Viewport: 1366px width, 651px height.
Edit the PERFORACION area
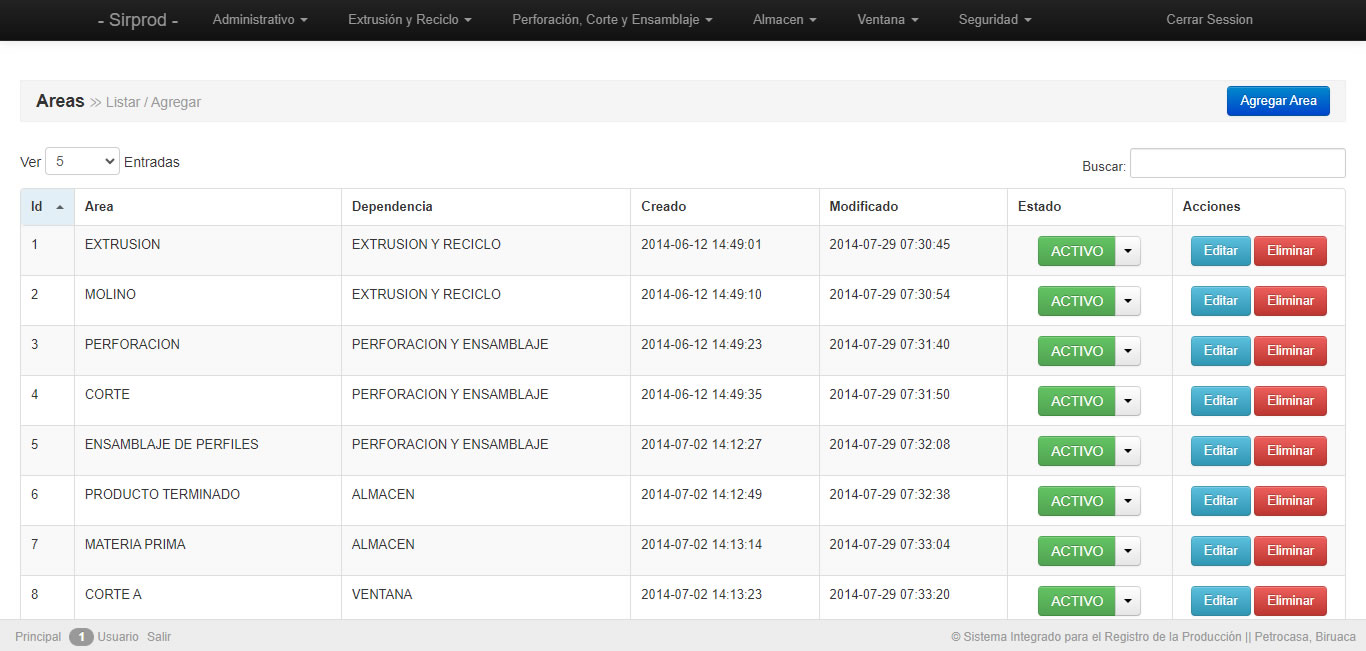[1220, 351]
